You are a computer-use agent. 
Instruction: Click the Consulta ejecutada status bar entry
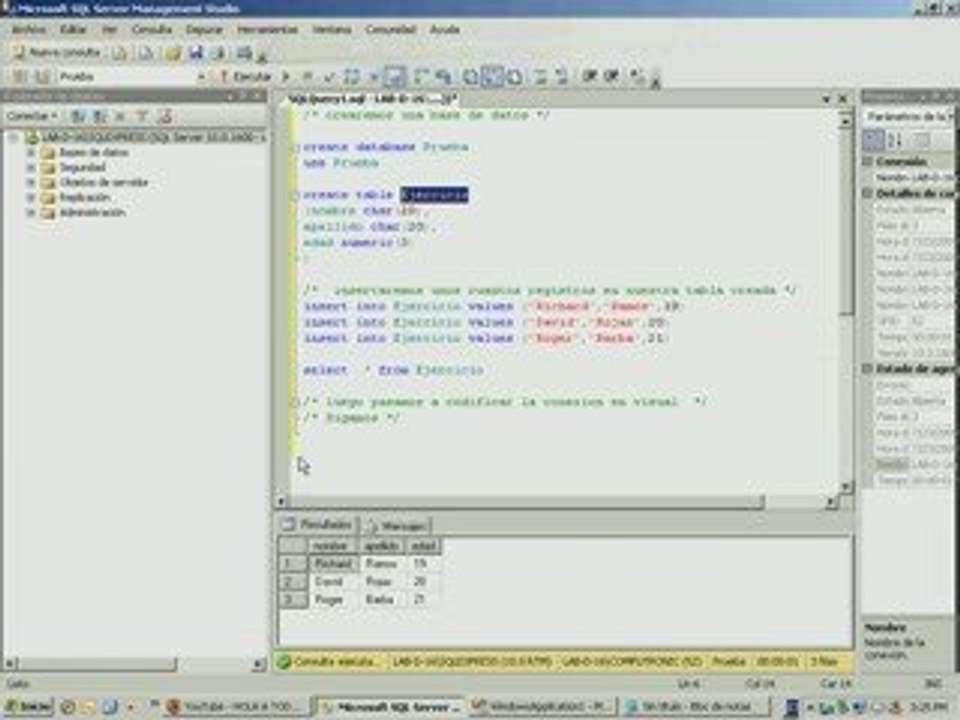pos(329,662)
